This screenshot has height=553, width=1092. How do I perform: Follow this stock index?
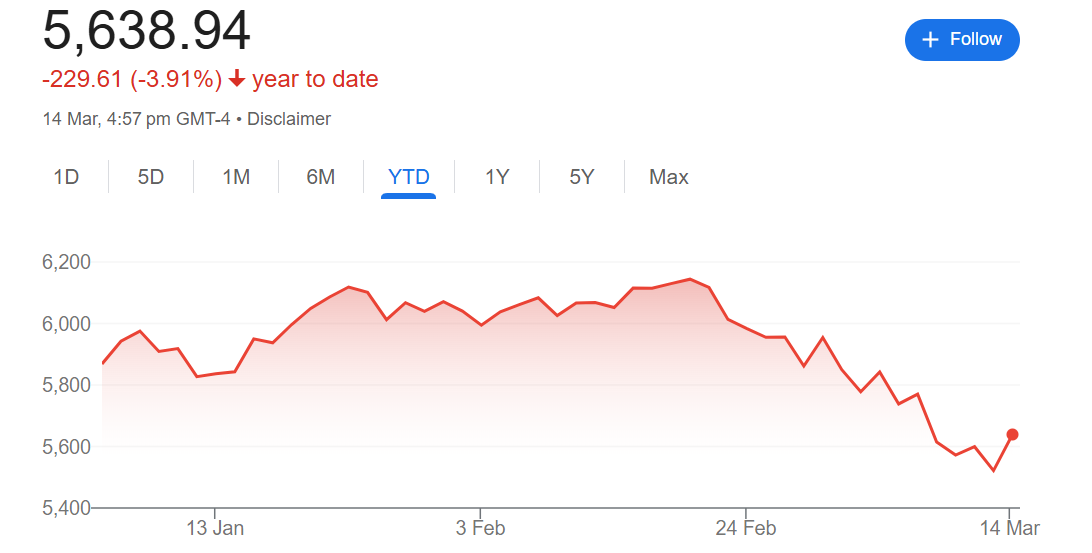(x=961, y=40)
